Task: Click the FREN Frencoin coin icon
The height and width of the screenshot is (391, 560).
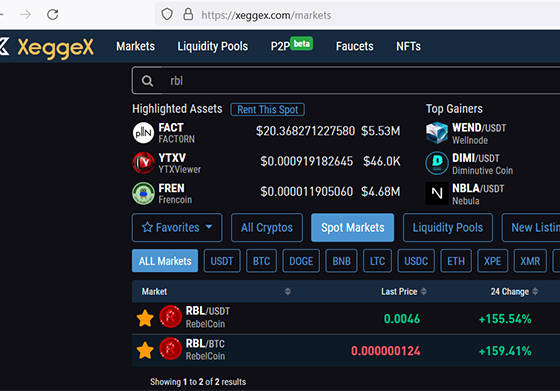Action: [143, 193]
